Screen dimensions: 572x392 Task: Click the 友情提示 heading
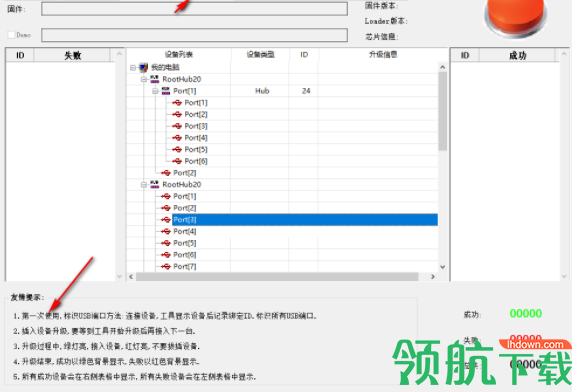pos(27,297)
